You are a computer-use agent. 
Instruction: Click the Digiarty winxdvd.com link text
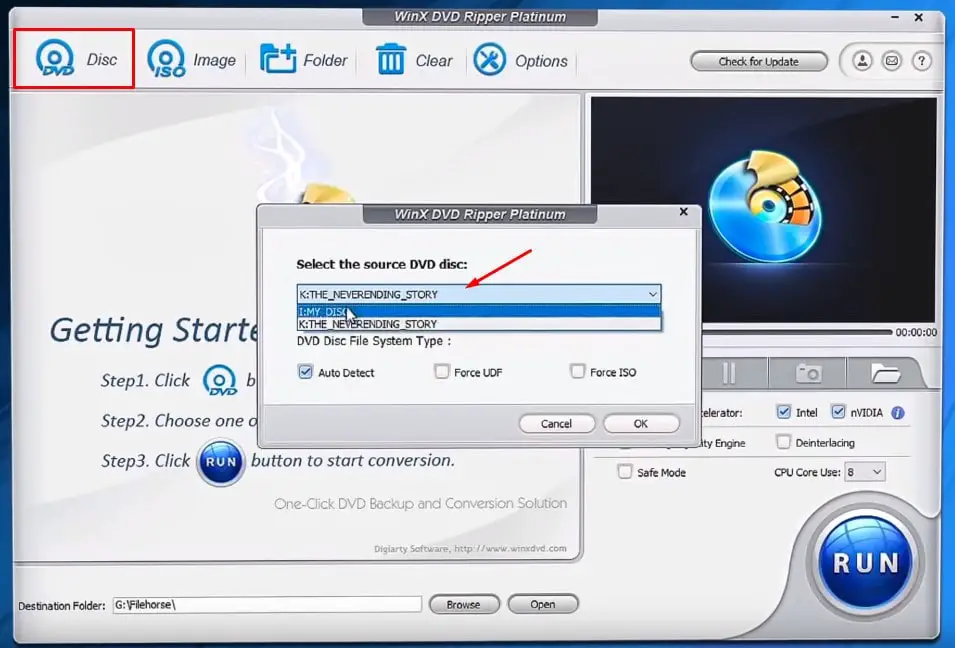[x=470, y=549]
